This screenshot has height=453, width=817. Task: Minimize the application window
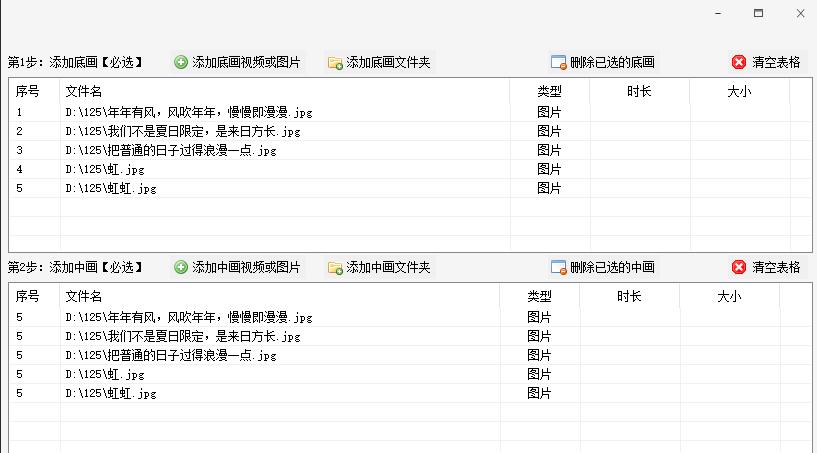[x=719, y=14]
